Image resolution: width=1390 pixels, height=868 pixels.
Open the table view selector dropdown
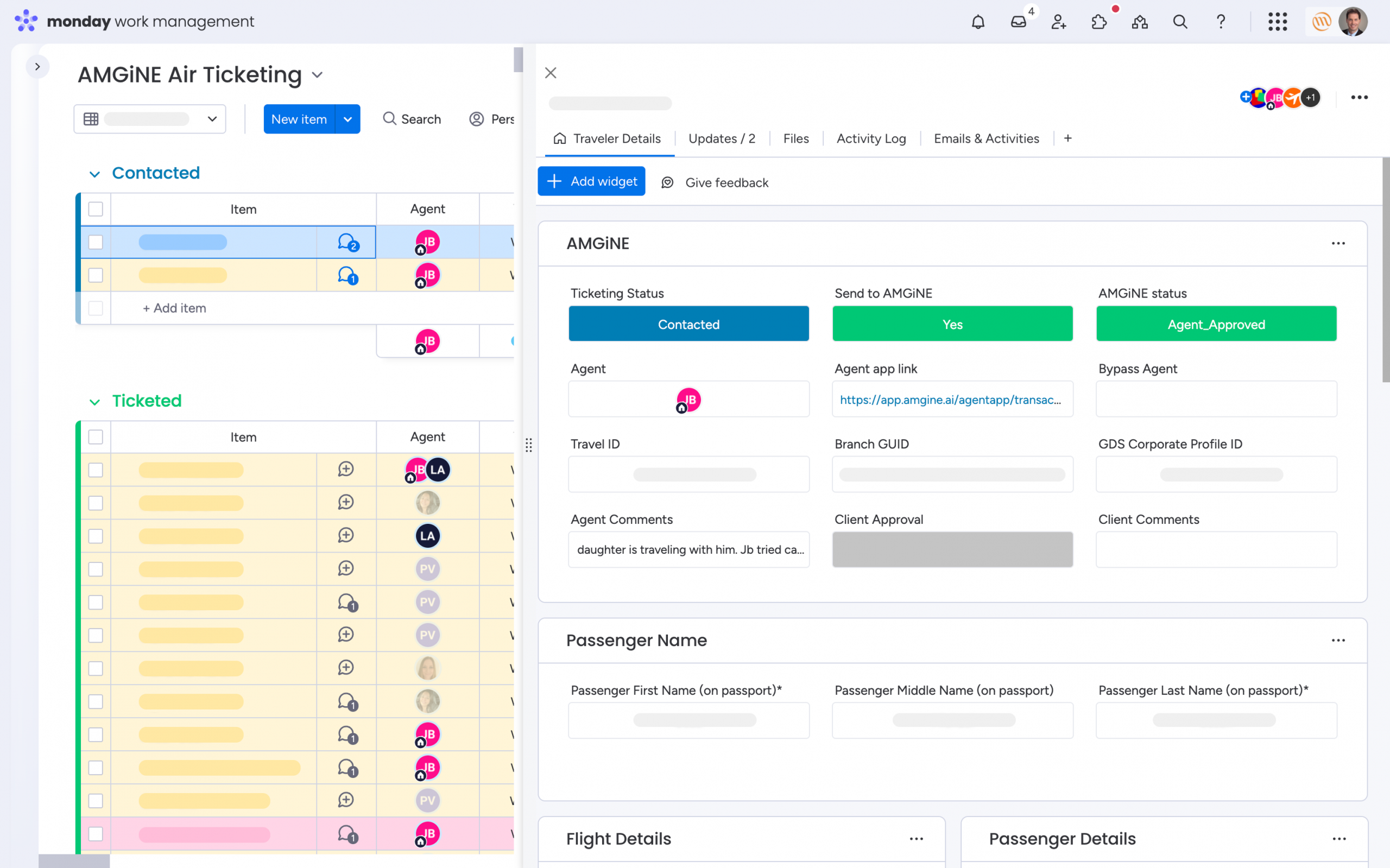[x=150, y=119]
